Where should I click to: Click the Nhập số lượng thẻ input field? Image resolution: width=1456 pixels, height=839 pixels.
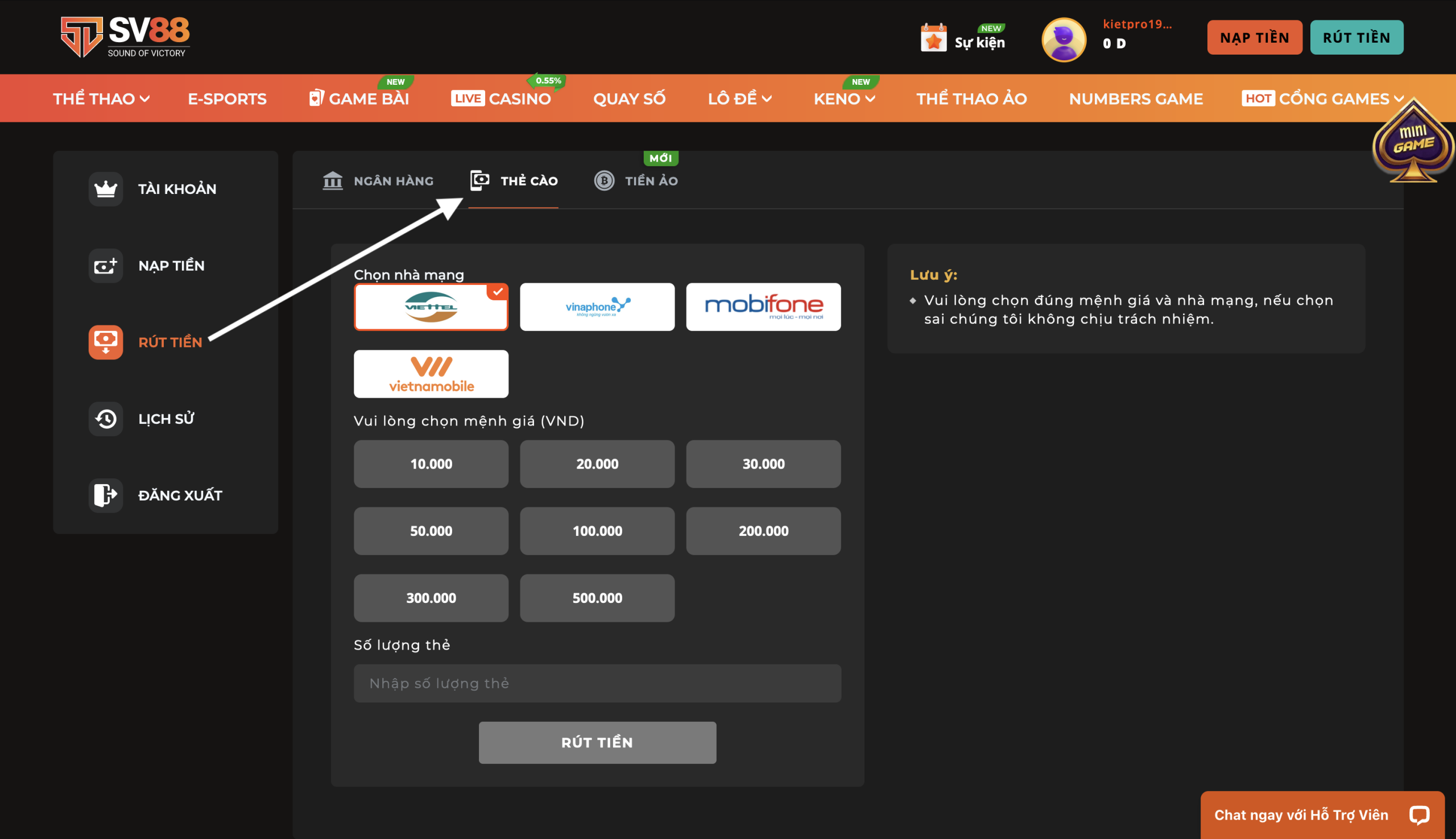pos(597,683)
